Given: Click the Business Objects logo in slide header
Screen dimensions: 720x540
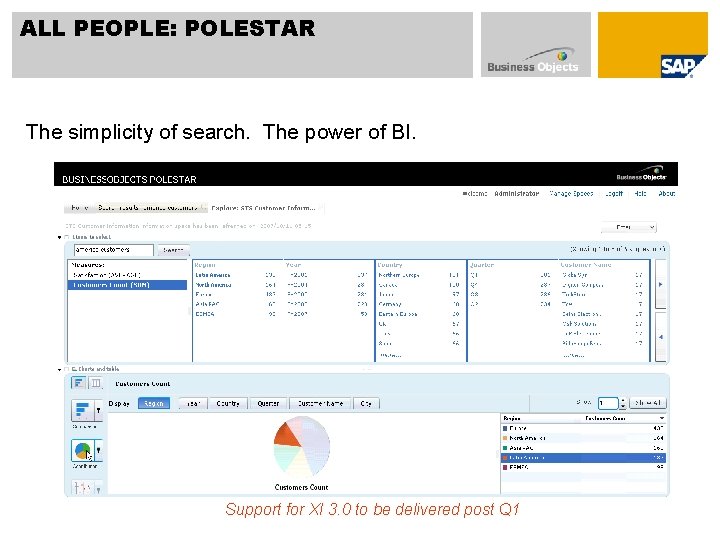Looking at the screenshot, I should 533,61.
